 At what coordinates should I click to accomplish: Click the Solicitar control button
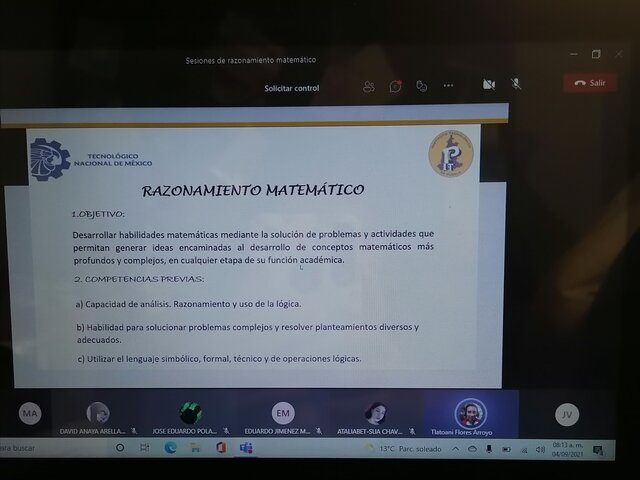(x=291, y=88)
